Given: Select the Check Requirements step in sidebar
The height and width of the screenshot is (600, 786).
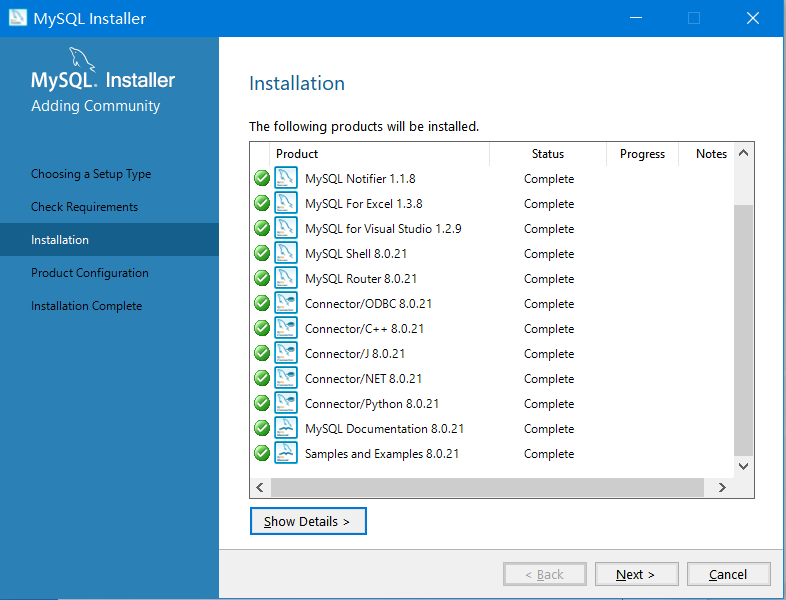Looking at the screenshot, I should tap(85, 207).
